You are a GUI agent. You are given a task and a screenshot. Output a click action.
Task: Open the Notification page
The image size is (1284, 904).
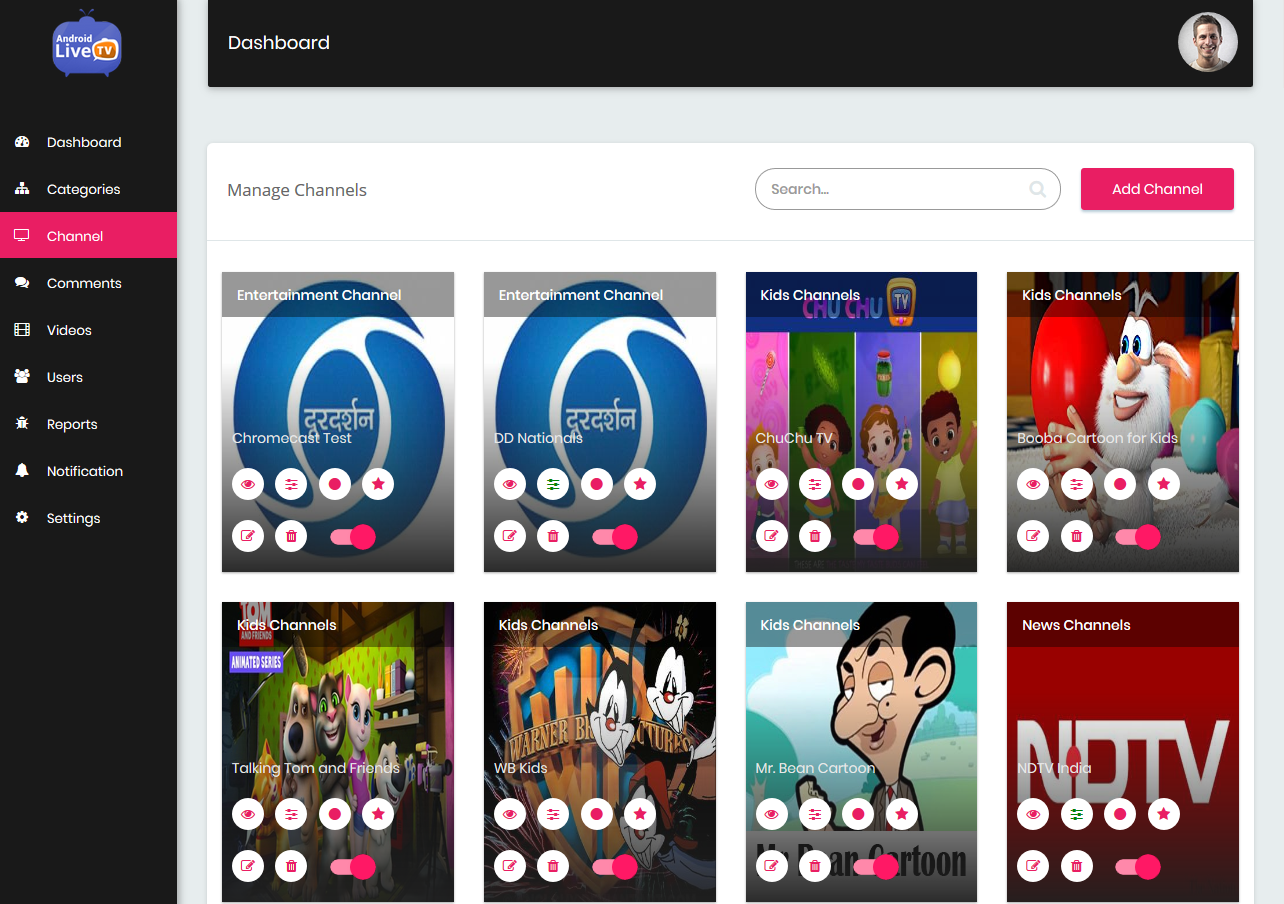[x=88, y=471]
